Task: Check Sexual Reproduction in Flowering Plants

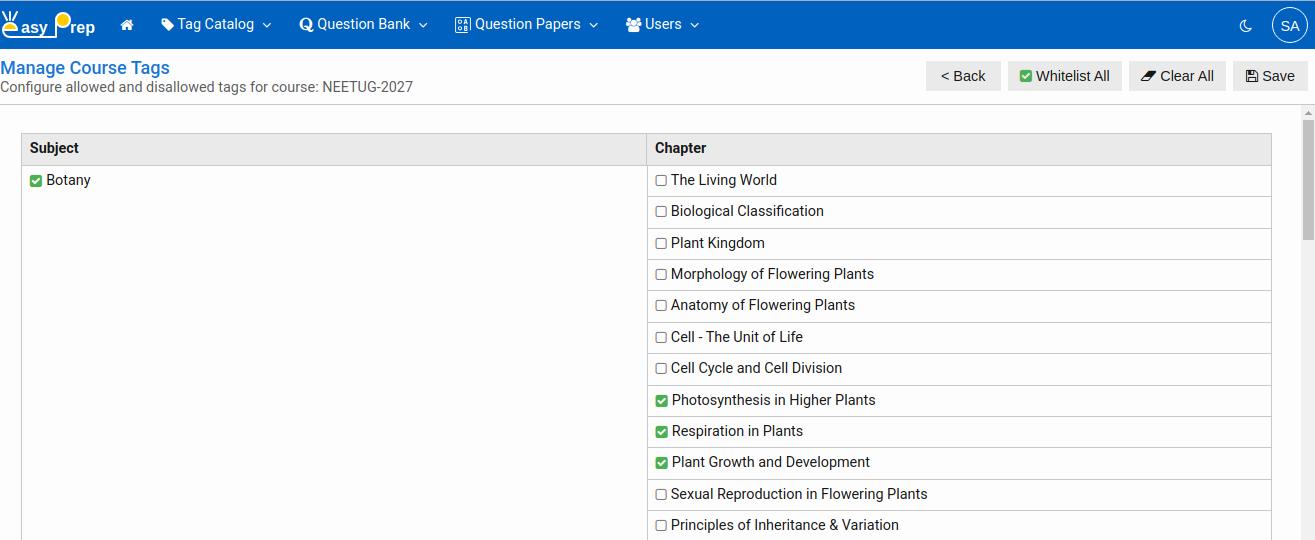Action: click(x=661, y=495)
